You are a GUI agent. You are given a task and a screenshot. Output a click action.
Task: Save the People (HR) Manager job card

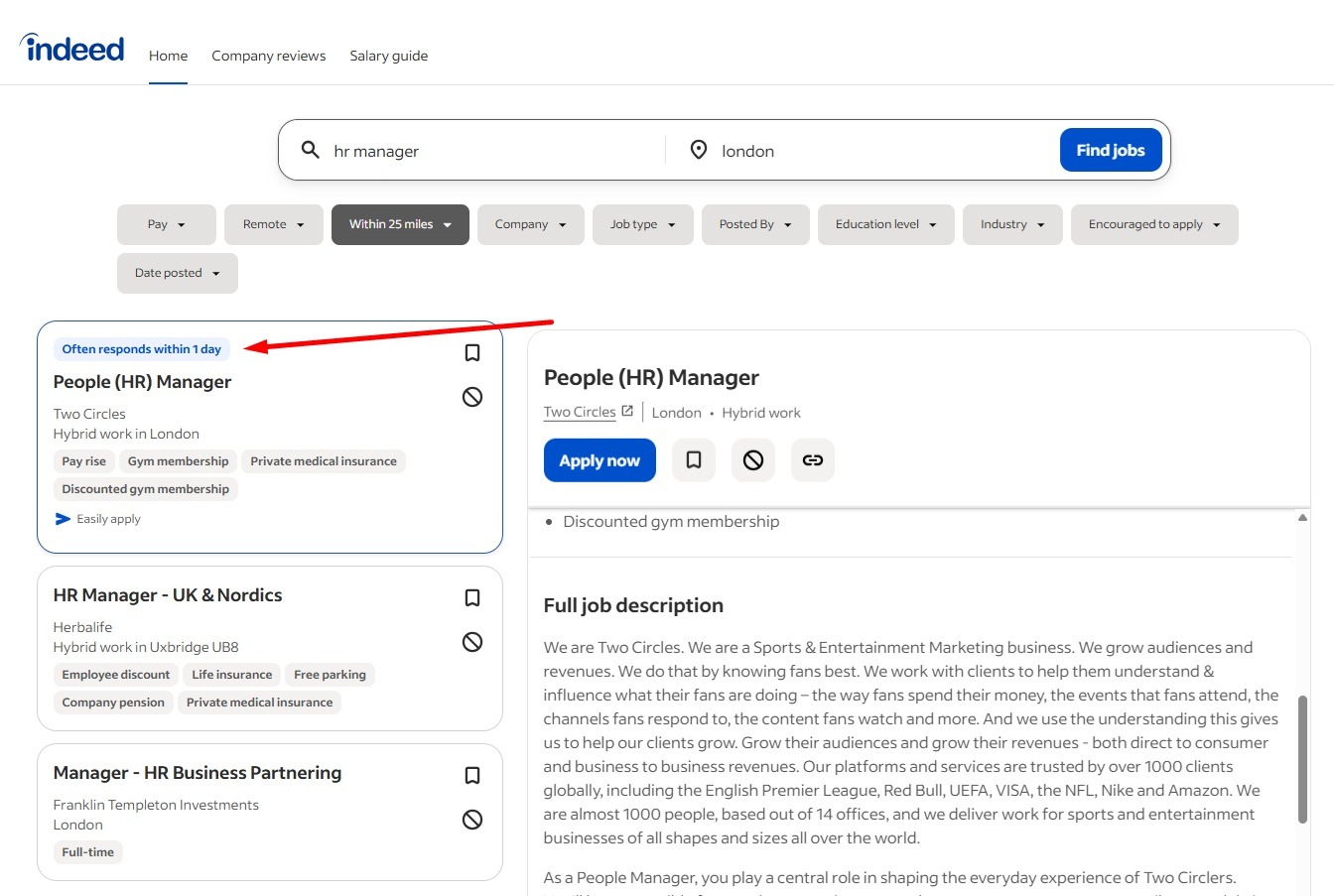(x=472, y=352)
